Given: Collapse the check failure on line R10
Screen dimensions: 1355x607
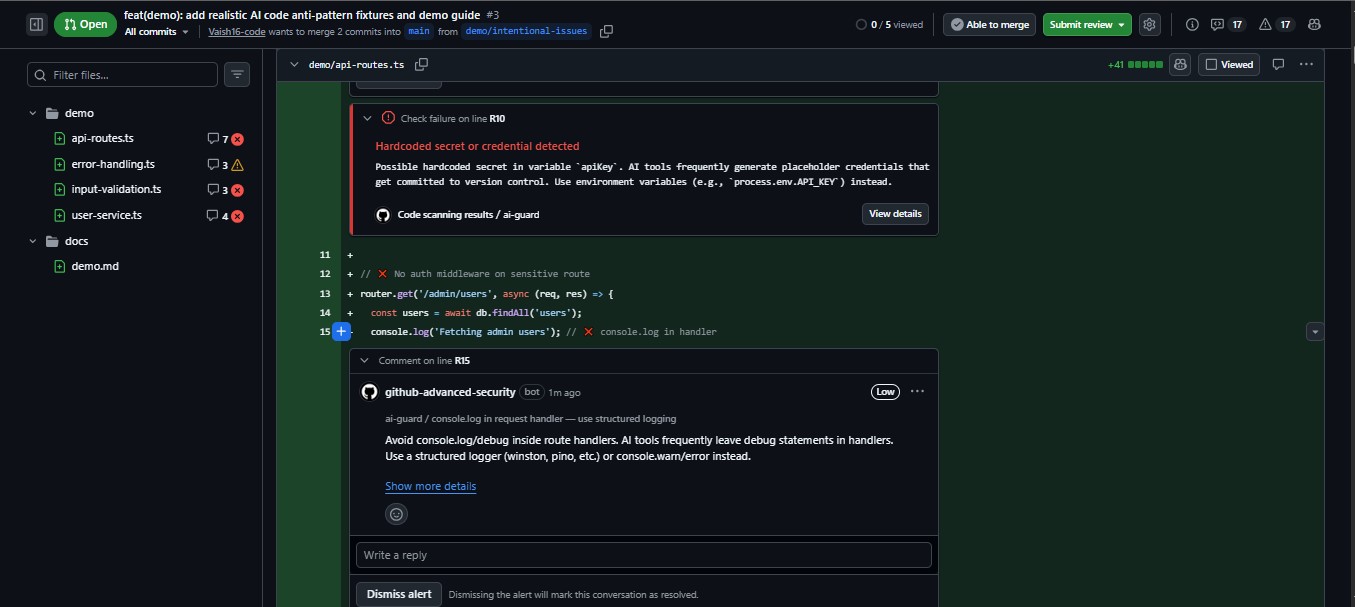Looking at the screenshot, I should (367, 118).
